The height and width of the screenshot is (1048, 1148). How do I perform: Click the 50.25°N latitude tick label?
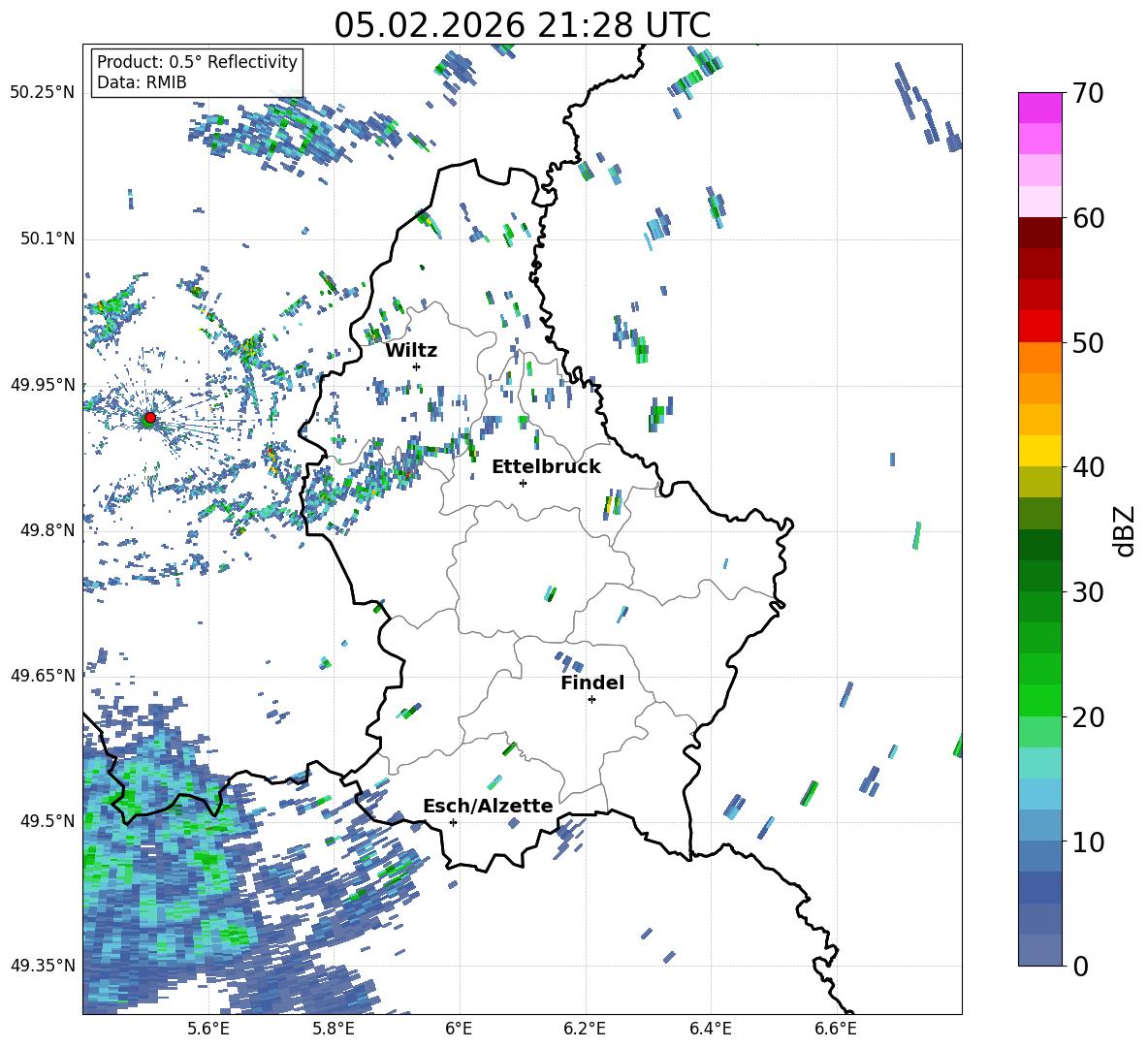click(x=42, y=93)
